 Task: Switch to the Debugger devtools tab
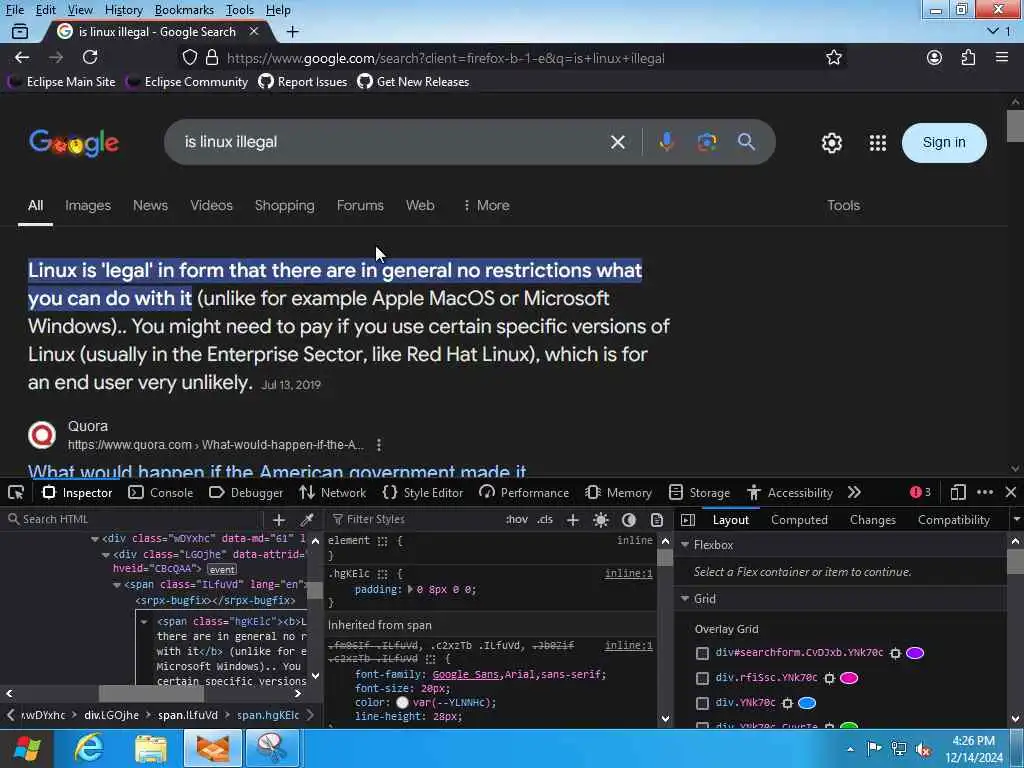coord(246,492)
